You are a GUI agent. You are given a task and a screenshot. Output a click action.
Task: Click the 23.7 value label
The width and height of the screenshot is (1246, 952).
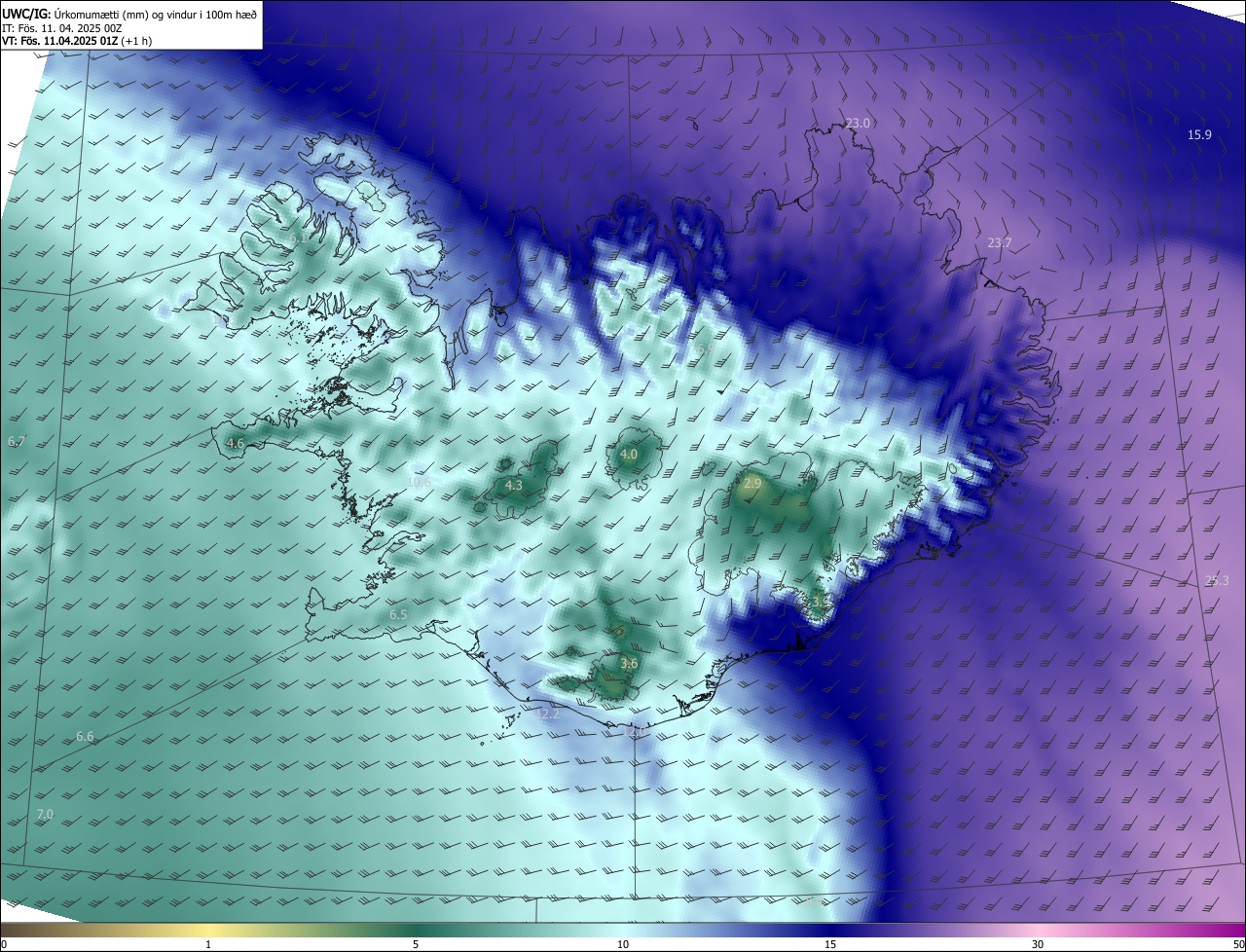click(1000, 242)
